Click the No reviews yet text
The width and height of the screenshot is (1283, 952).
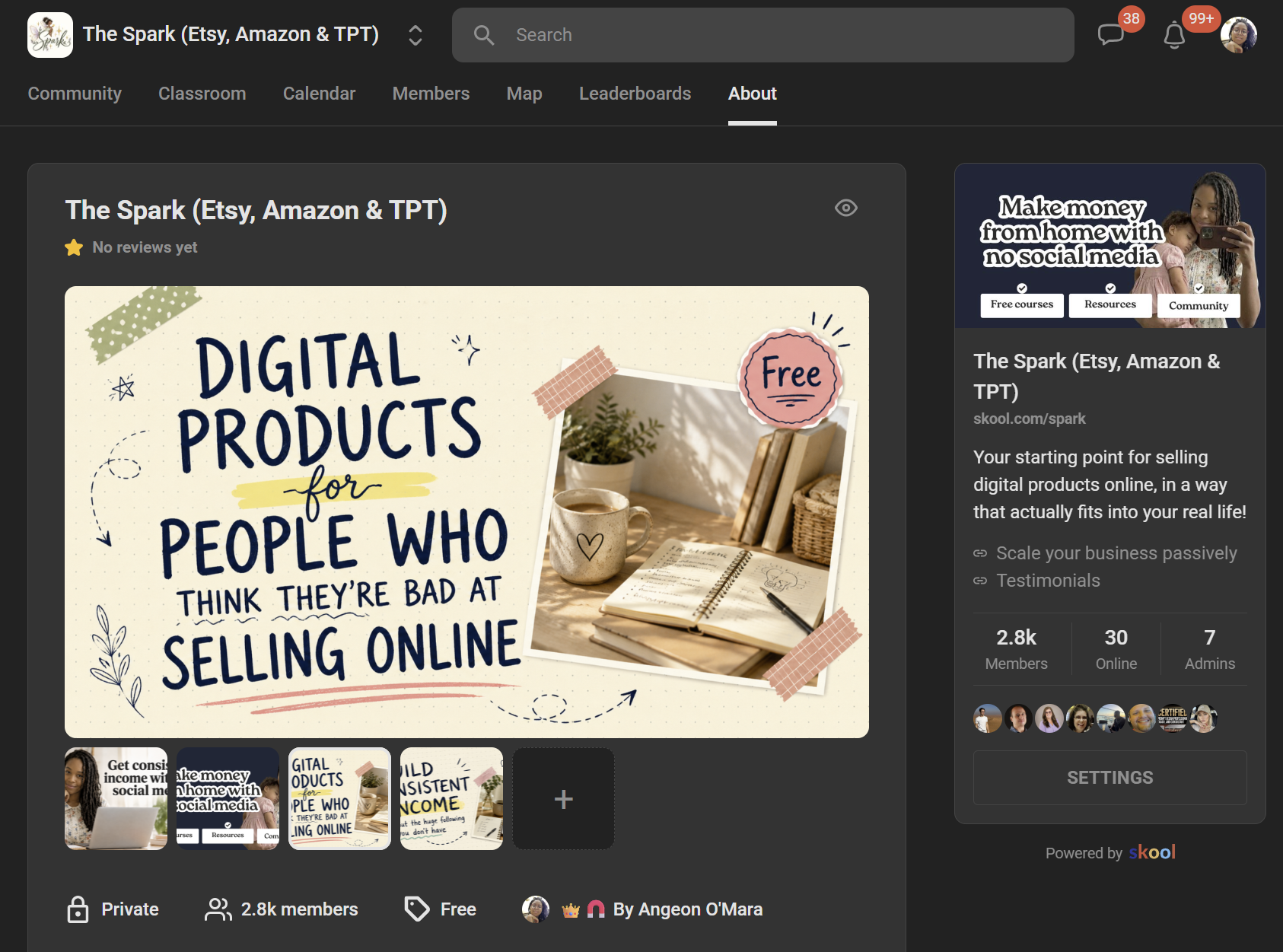tap(145, 247)
